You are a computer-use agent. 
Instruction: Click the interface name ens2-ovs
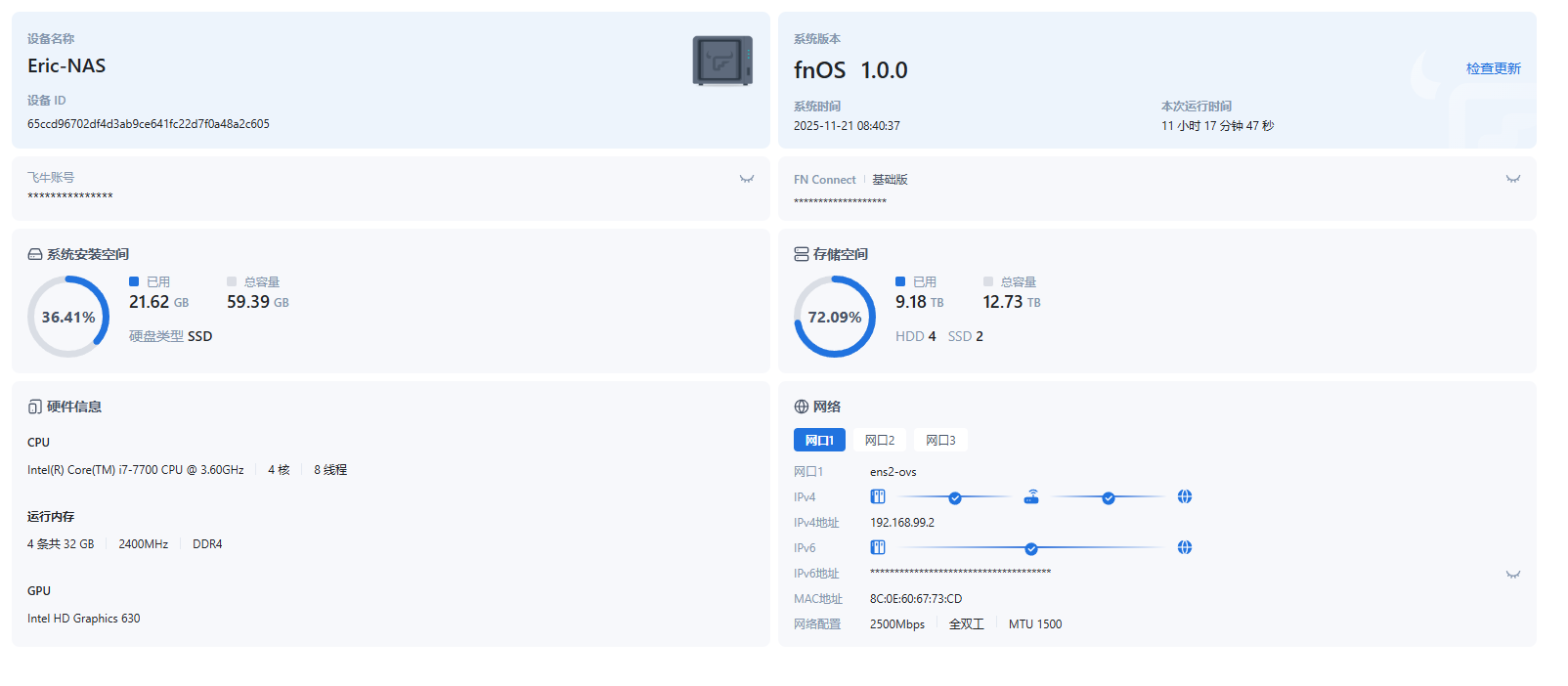pos(893,472)
